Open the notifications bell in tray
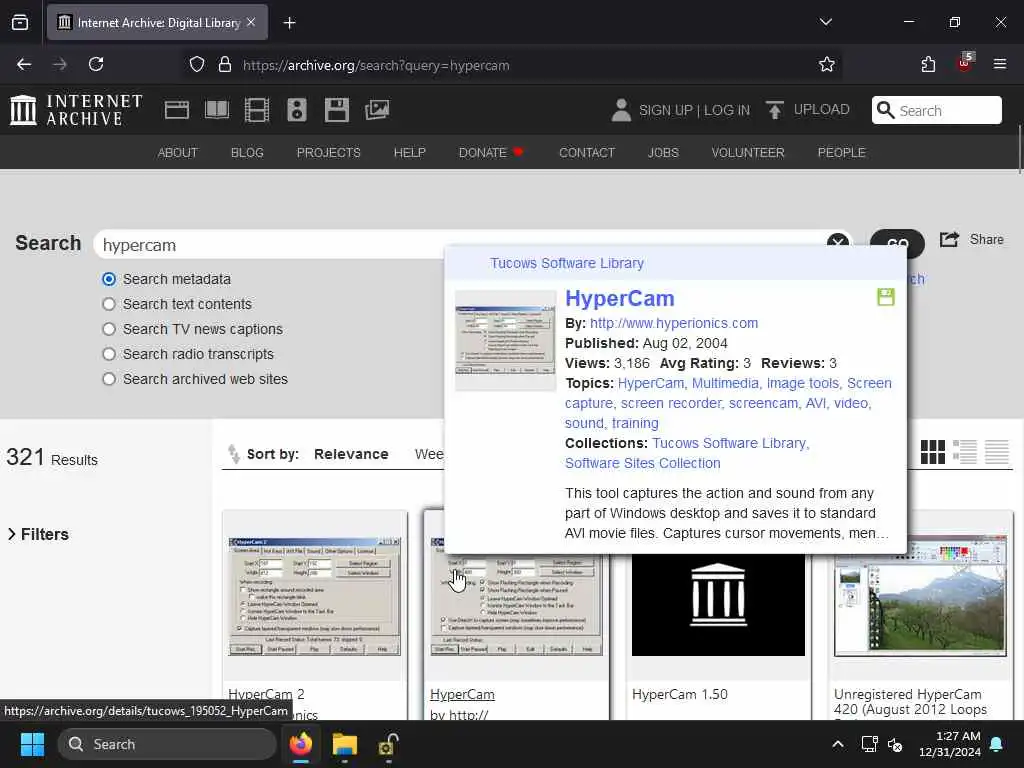This screenshot has height=768, width=1024. 997,744
